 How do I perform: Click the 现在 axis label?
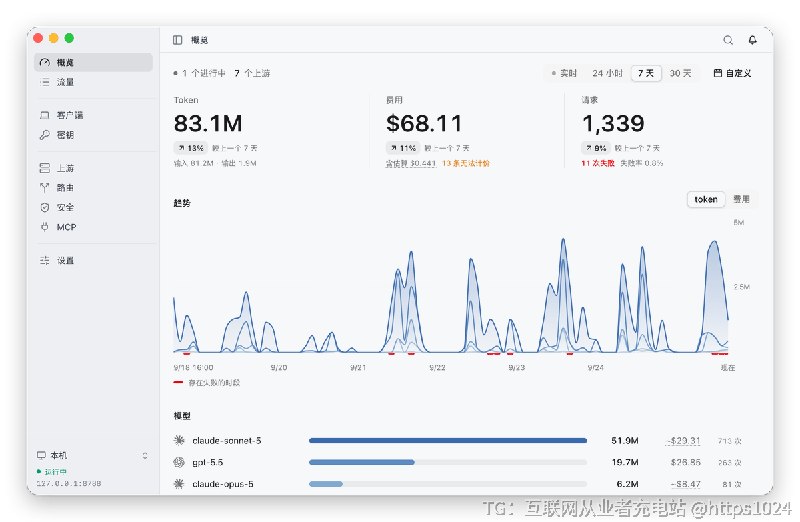pos(728,367)
